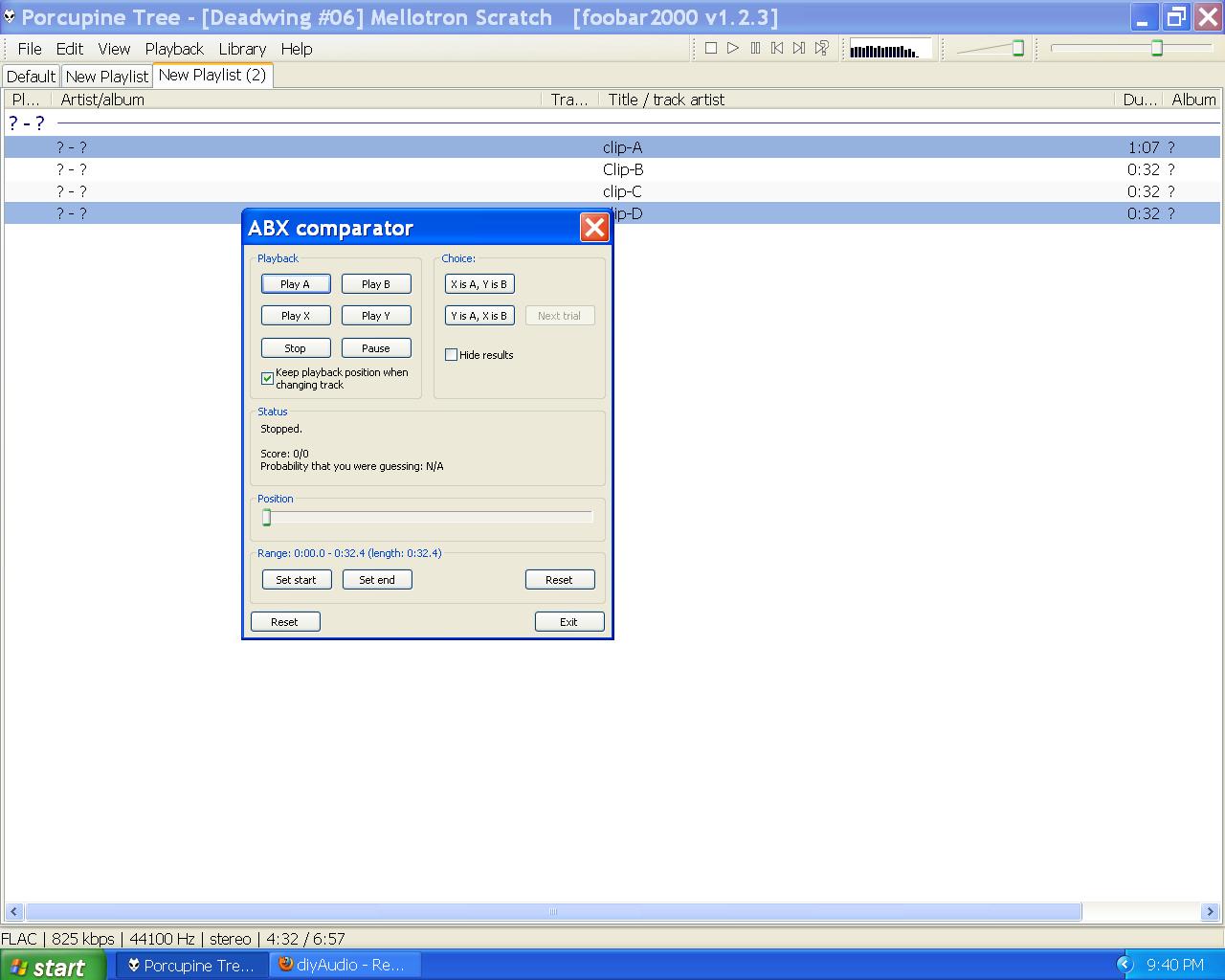Screen dimensions: 1225x980
Task: Open the Edit menu
Action: (x=70, y=49)
